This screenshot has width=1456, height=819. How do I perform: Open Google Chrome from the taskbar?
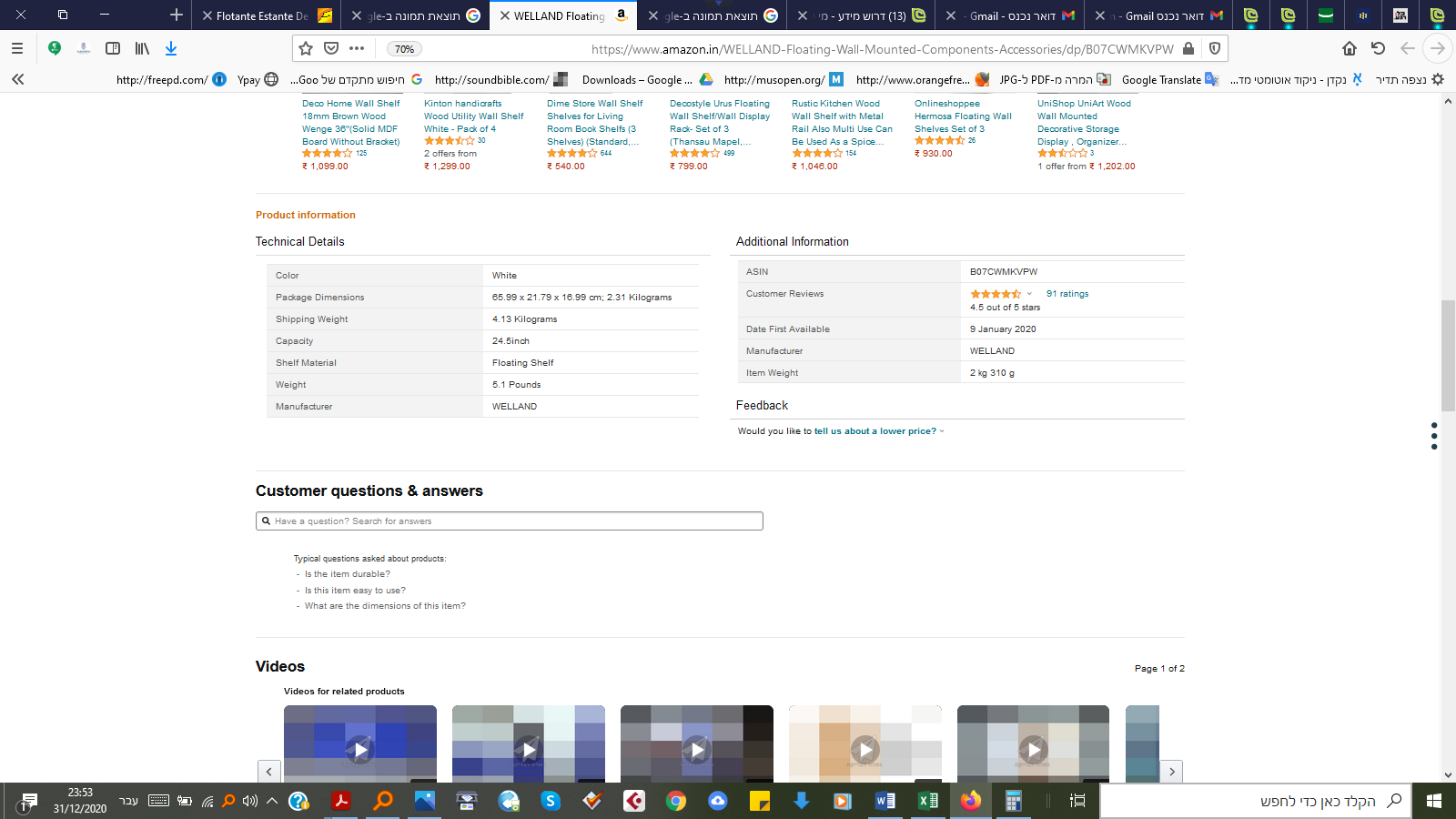point(675,801)
